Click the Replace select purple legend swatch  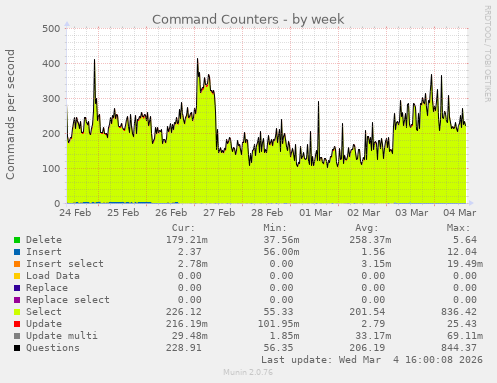[x=17, y=300]
